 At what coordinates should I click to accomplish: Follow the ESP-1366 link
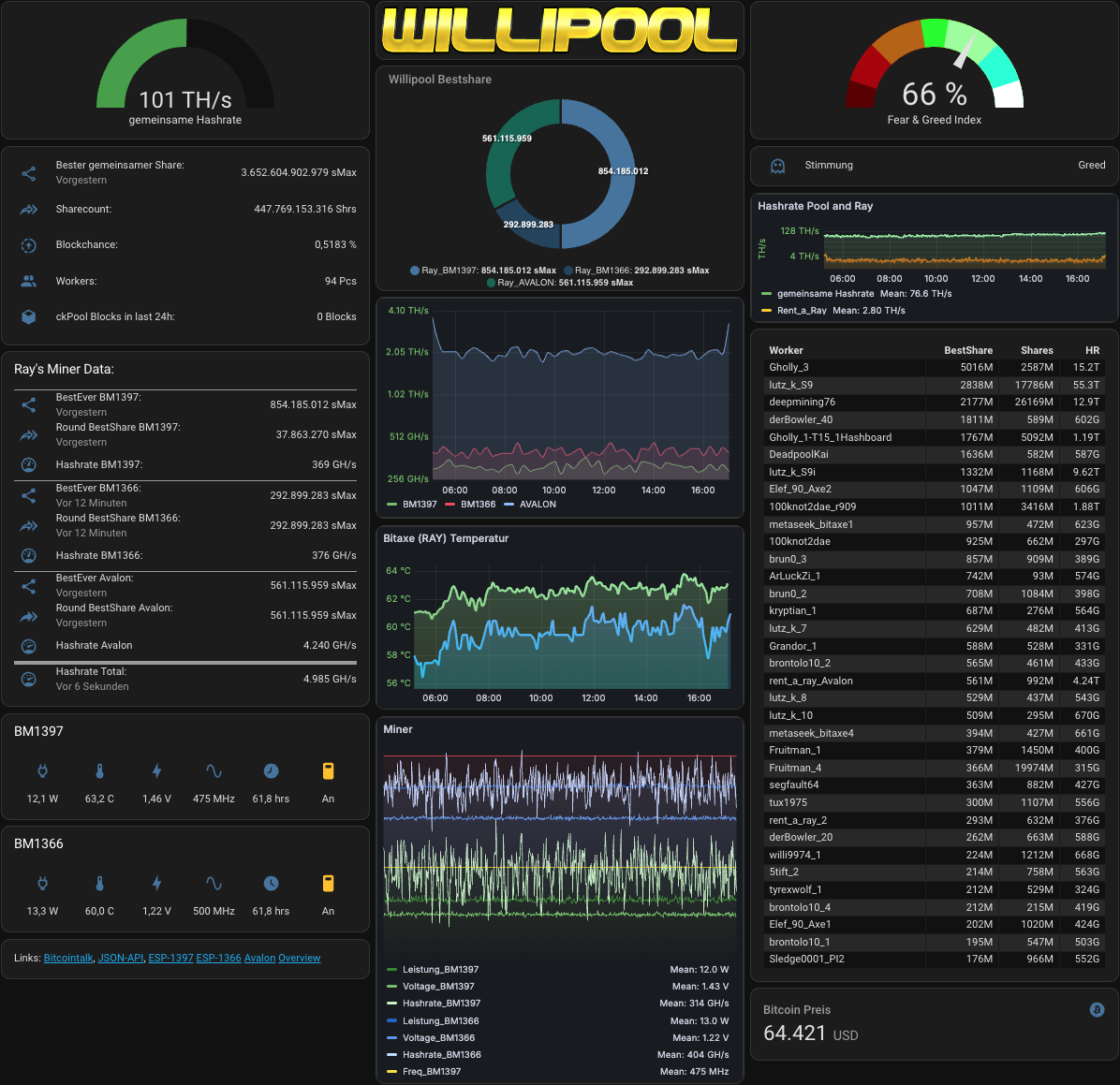point(218,958)
